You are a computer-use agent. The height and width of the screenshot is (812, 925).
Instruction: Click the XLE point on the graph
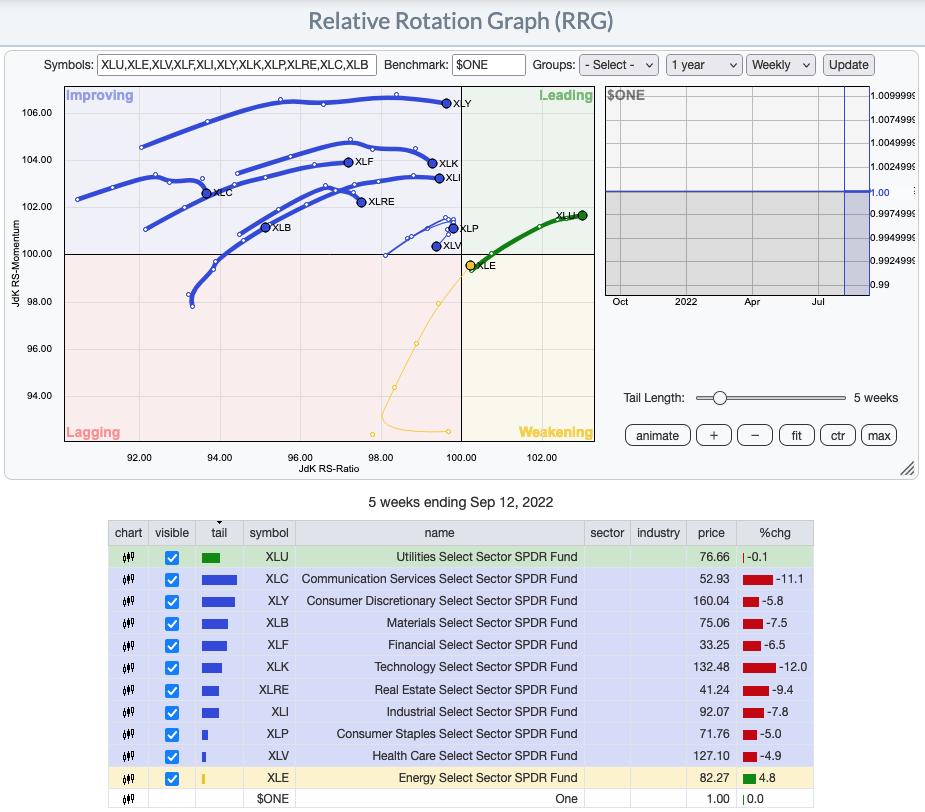(470, 266)
